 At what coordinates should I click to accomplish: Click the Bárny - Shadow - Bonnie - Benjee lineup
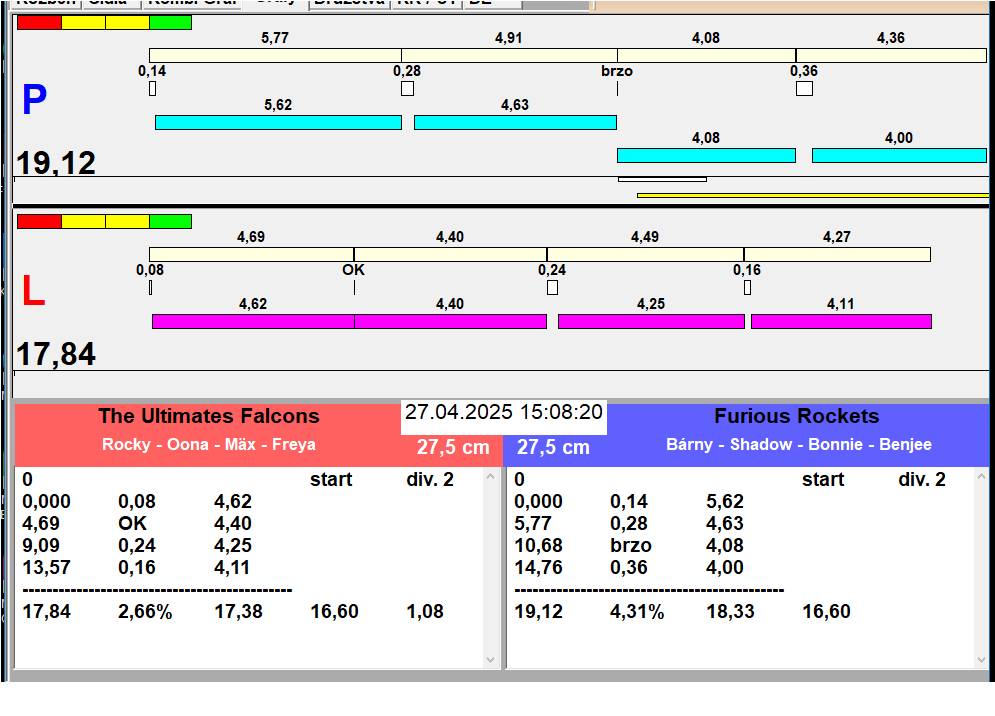click(x=799, y=444)
